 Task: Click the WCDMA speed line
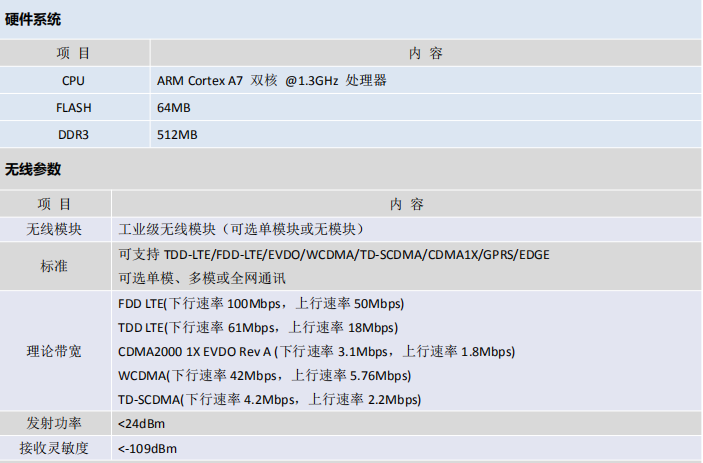[x=264, y=376]
